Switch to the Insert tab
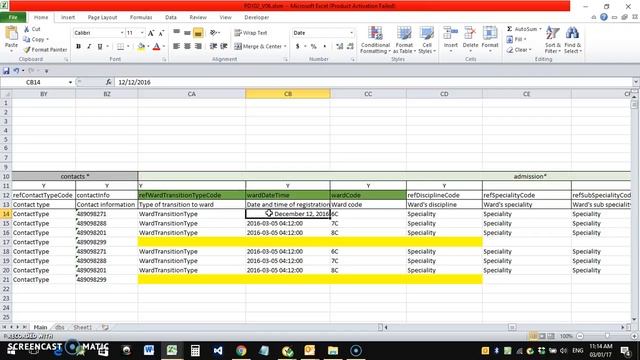 68,18
